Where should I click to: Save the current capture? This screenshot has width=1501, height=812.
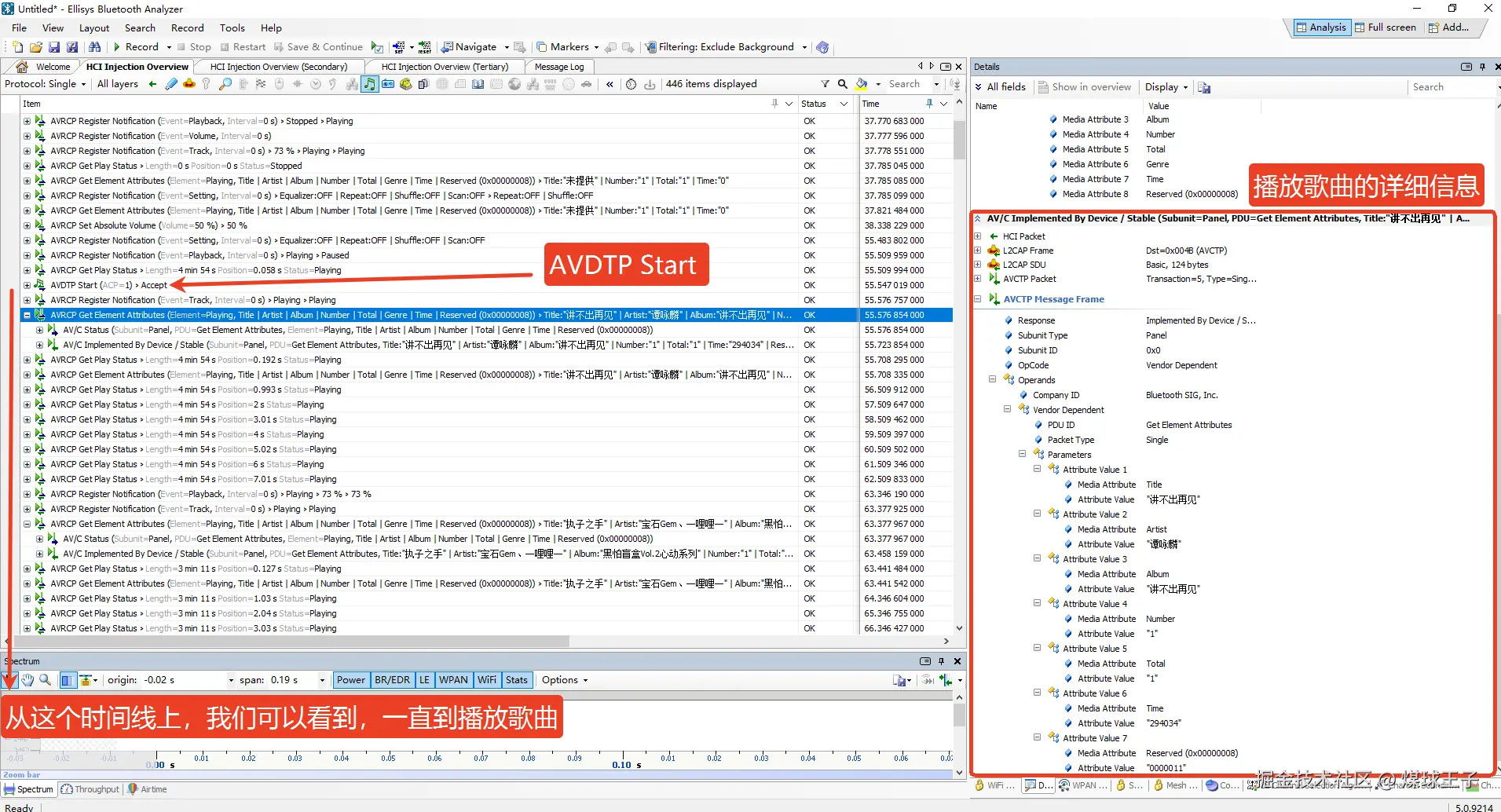click(x=54, y=47)
